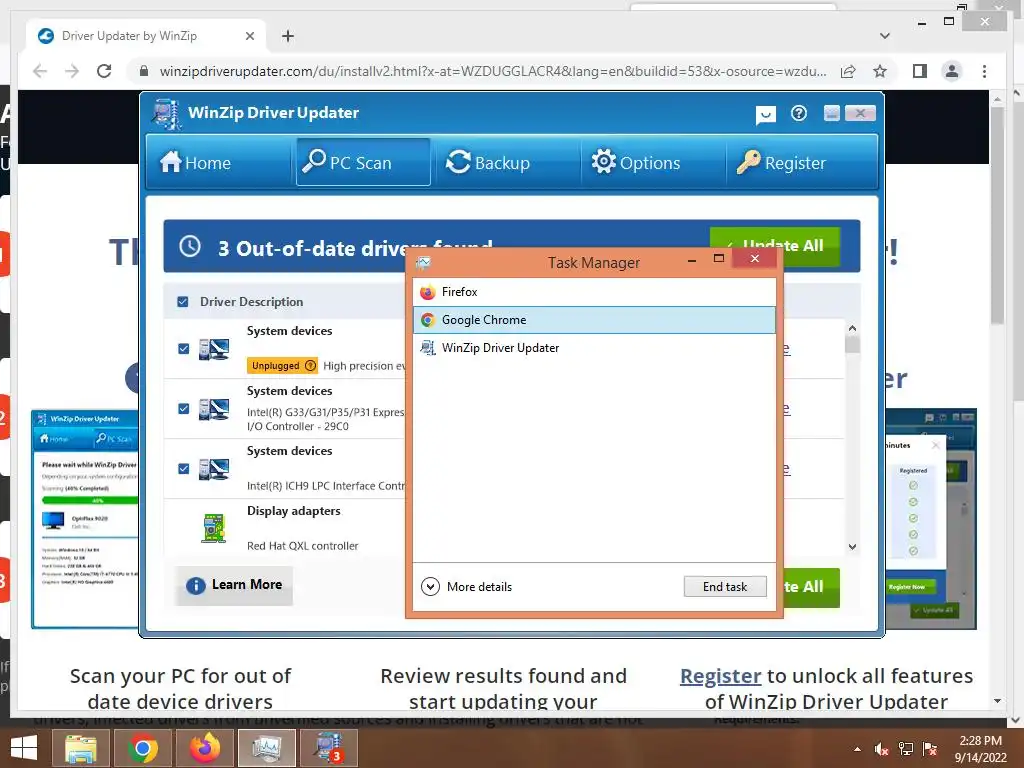Open the Backup tab
This screenshot has height=768, width=1024.
[488, 162]
